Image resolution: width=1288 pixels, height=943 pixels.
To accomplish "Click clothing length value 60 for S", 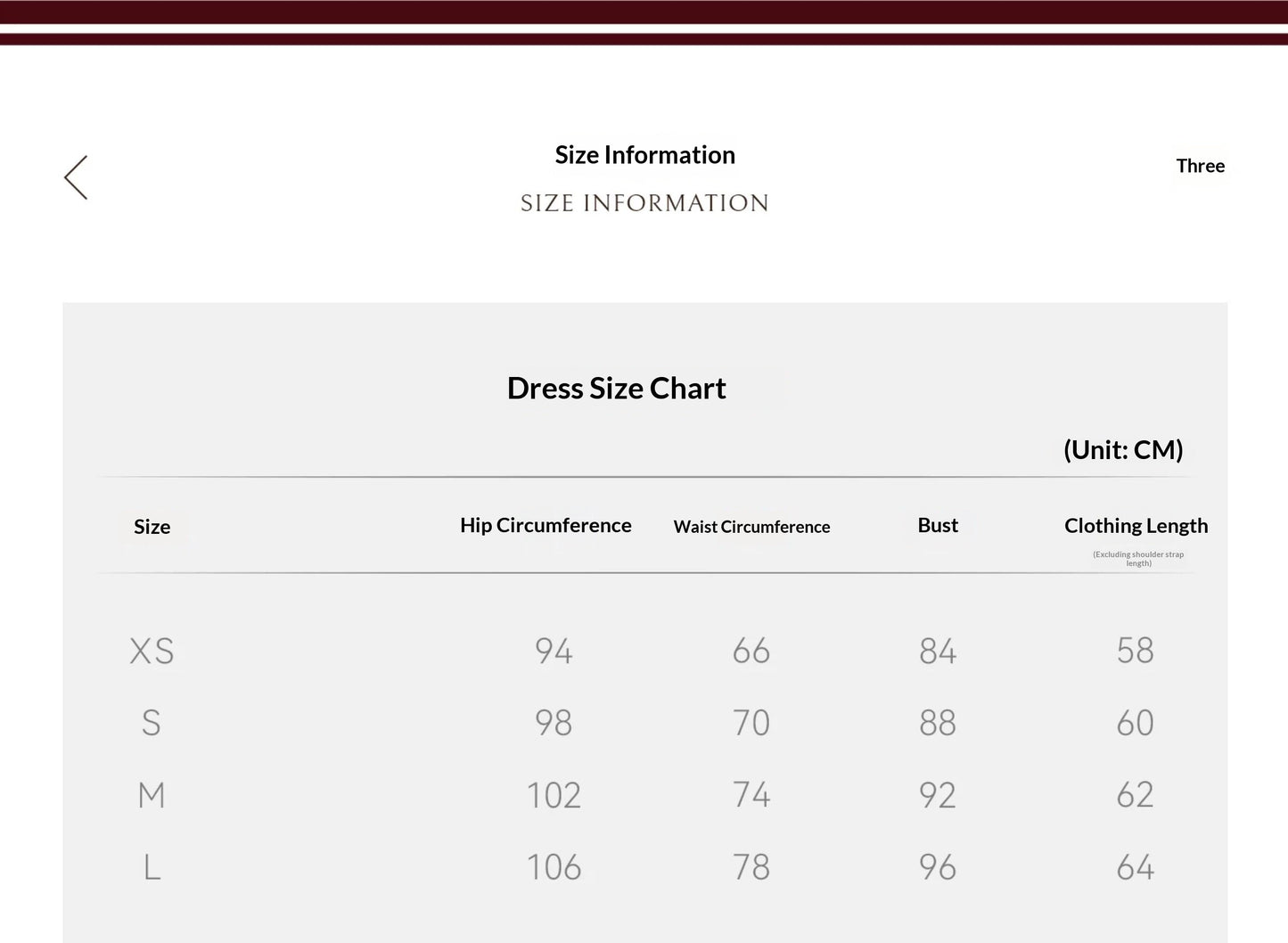I will click(1136, 723).
